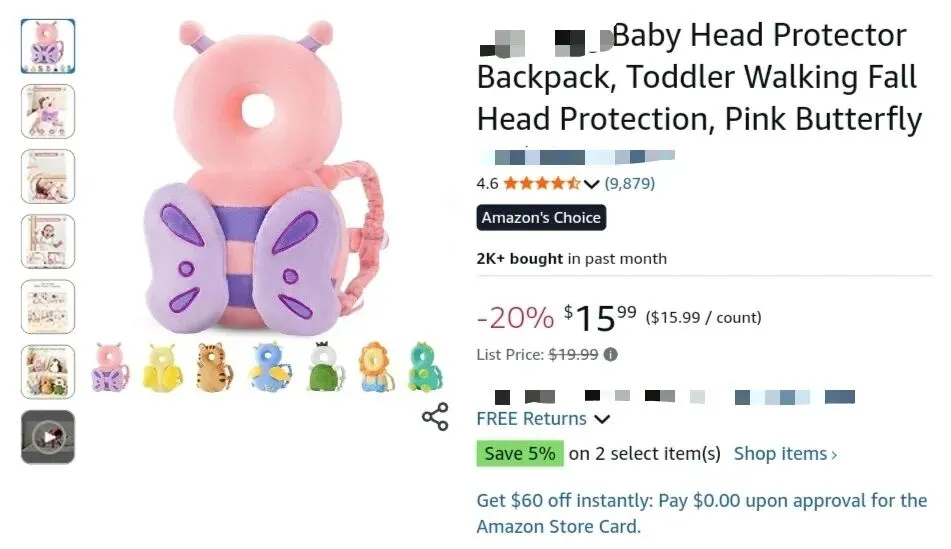The width and height of the screenshot is (951, 549).
Task: Open the Shop items link
Action: [x=785, y=454]
